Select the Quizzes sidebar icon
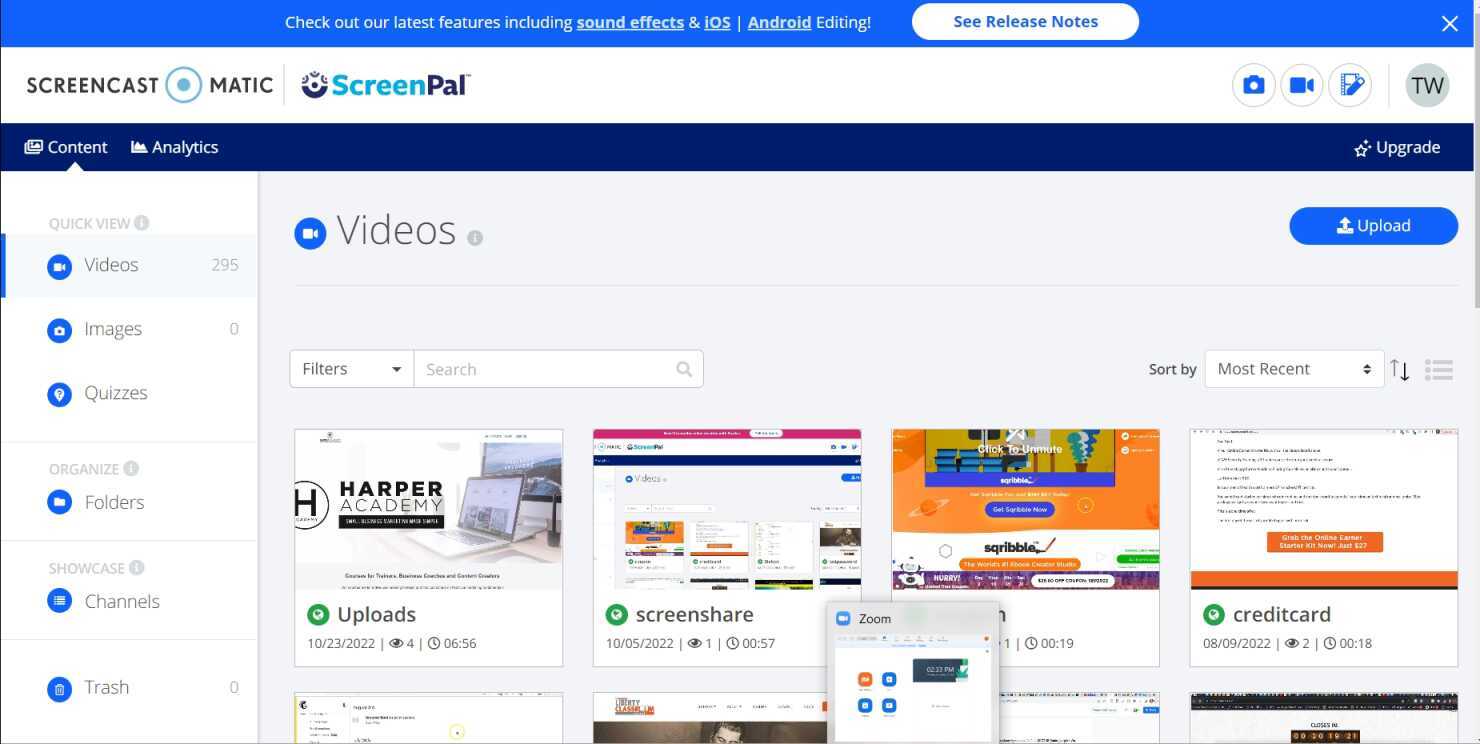 (59, 394)
